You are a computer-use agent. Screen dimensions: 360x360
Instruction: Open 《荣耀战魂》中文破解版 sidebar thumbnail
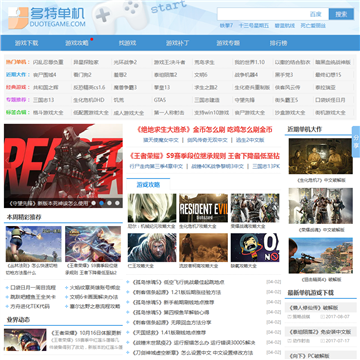coord(321,206)
